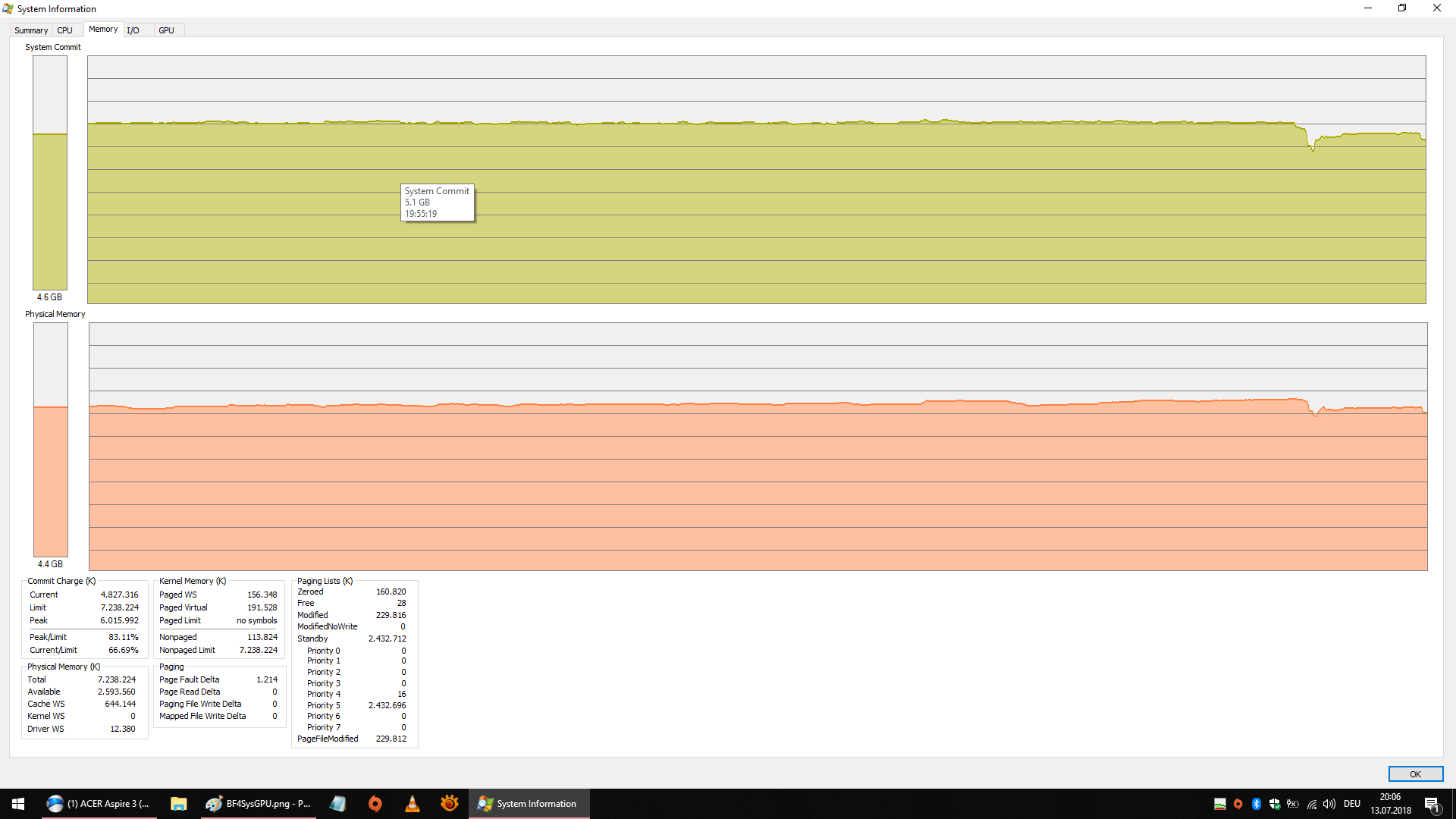Switch to the BF4SysGPU.png Paint window
Viewport: 1456px width, 819px height.
point(258,804)
